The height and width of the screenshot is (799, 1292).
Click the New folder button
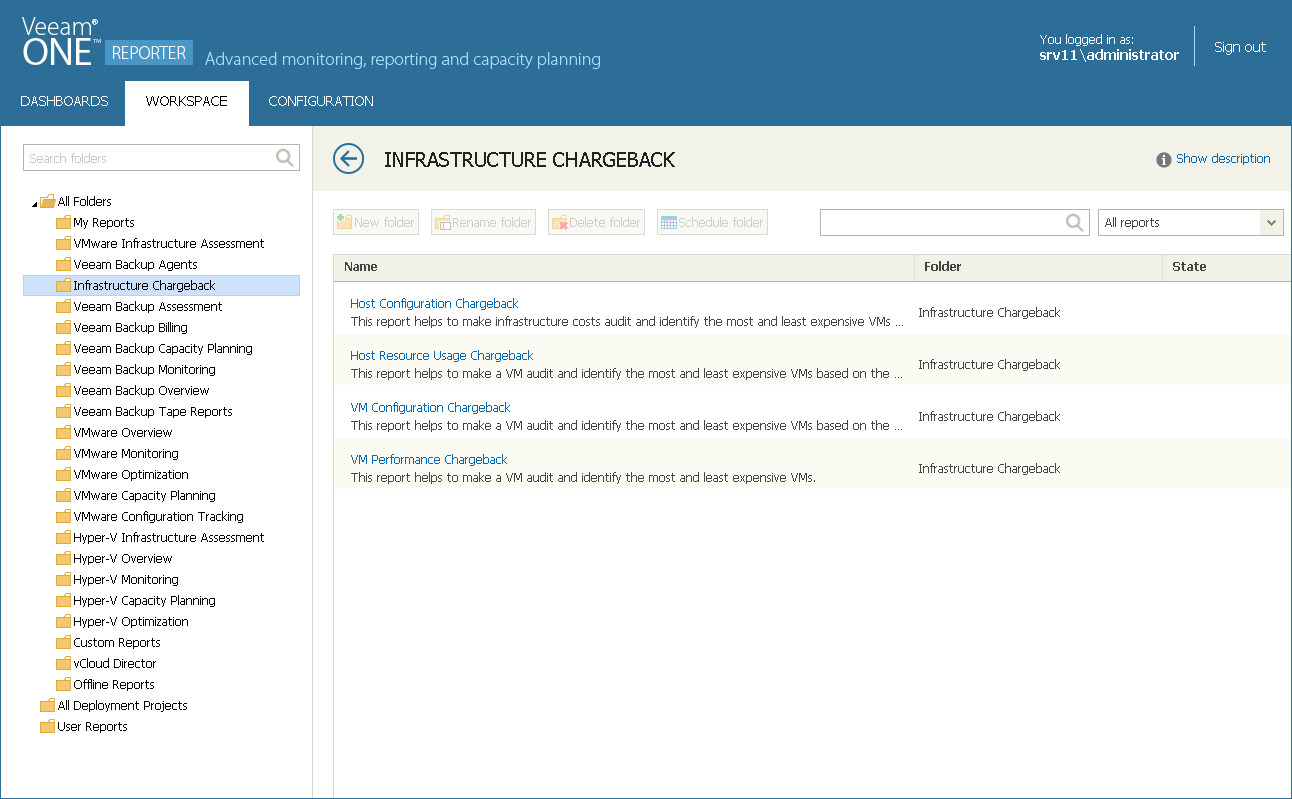[x=376, y=222]
